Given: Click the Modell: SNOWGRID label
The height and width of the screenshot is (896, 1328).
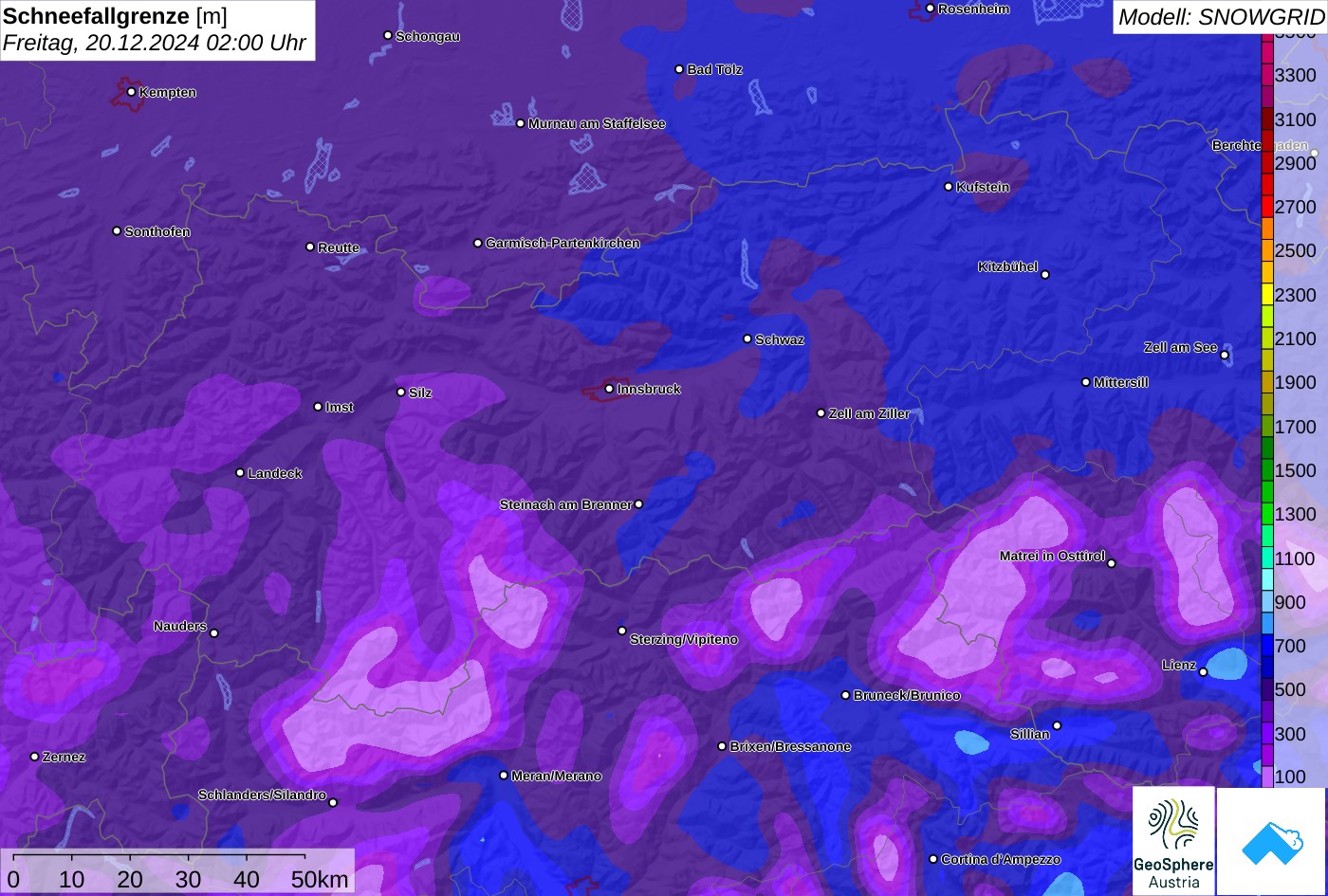Looking at the screenshot, I should click(x=1220, y=17).
